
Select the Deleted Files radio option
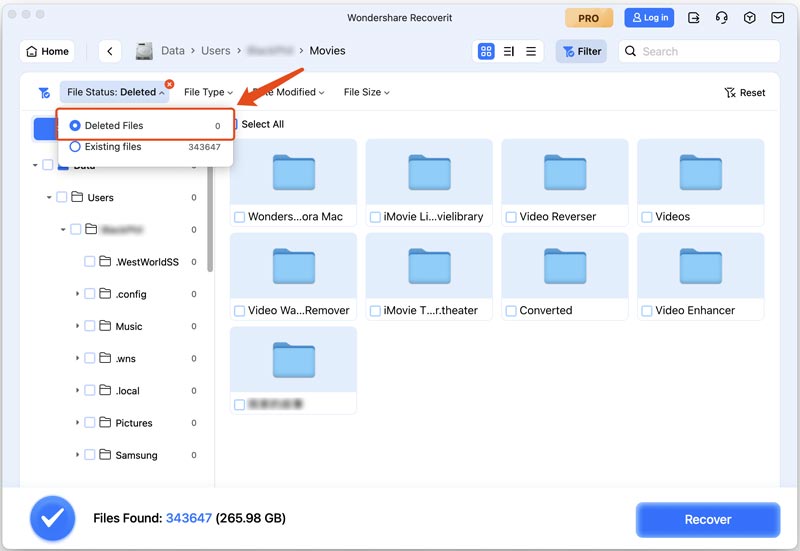pos(75,126)
